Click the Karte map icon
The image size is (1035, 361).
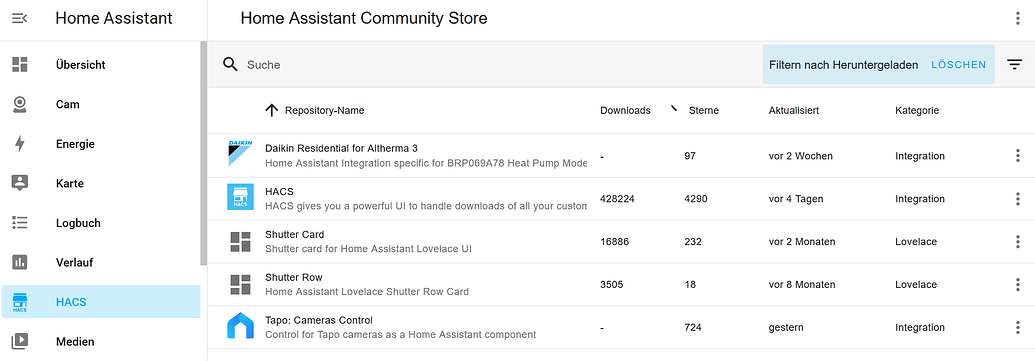(x=20, y=183)
